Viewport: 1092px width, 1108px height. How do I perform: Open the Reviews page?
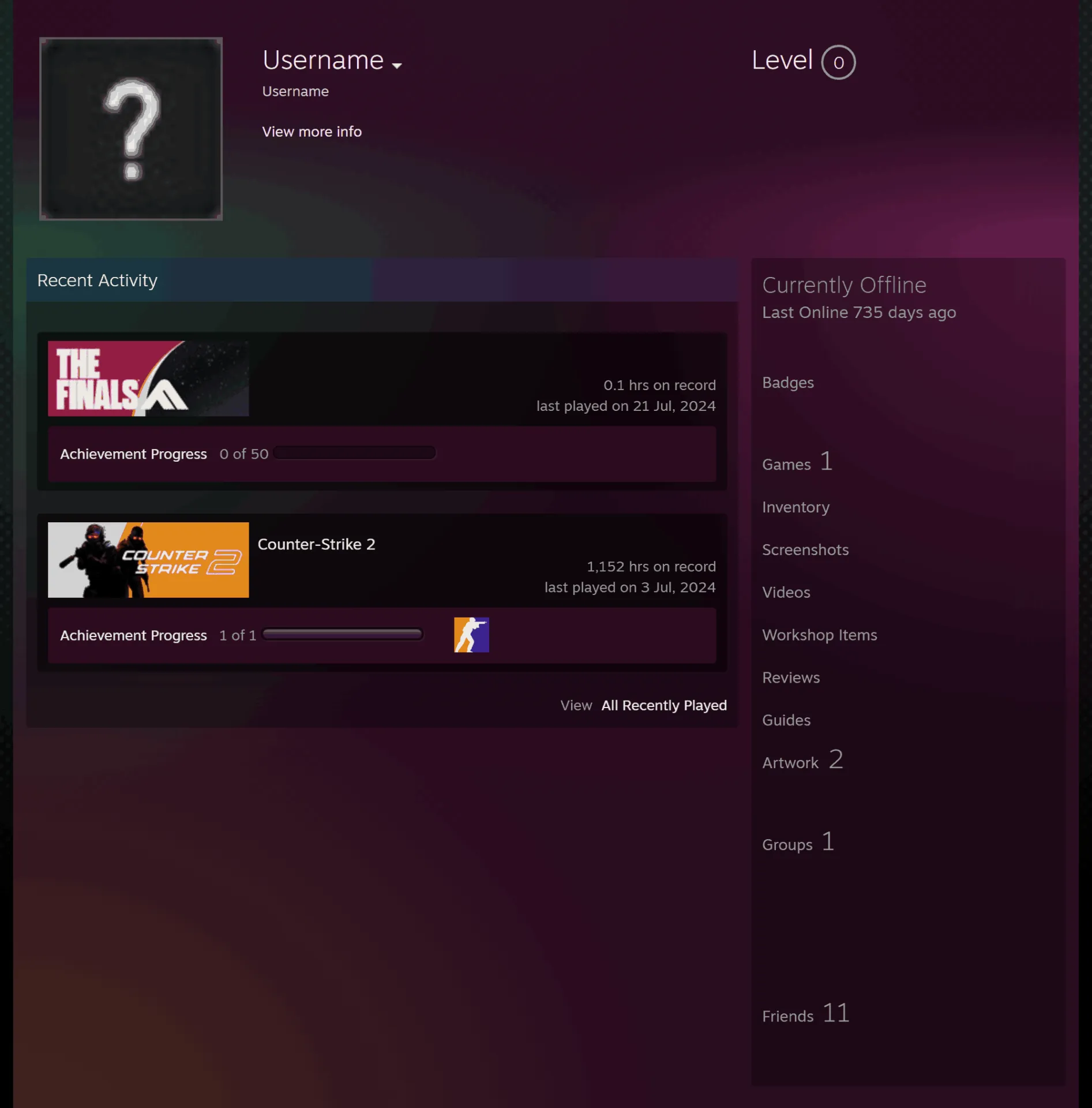click(790, 678)
